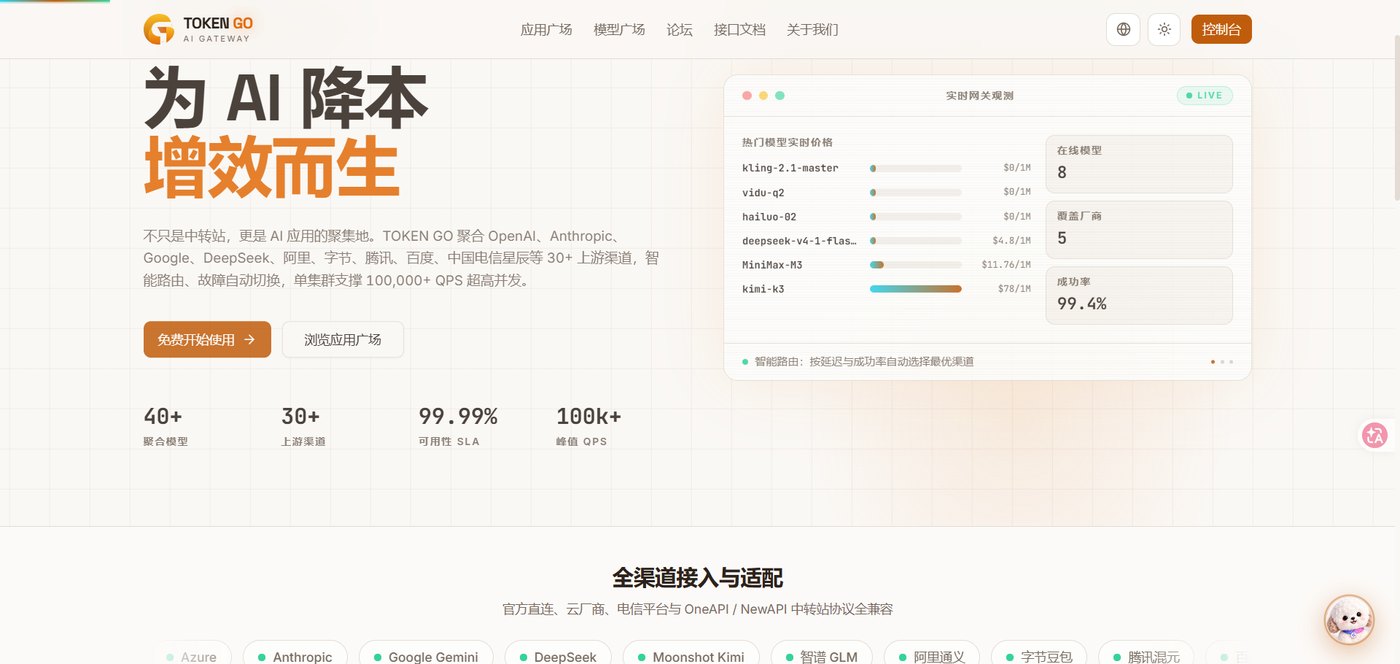The height and width of the screenshot is (664, 1400).
Task: Select the 阿里通义 channel chip
Action: [x=932, y=656]
